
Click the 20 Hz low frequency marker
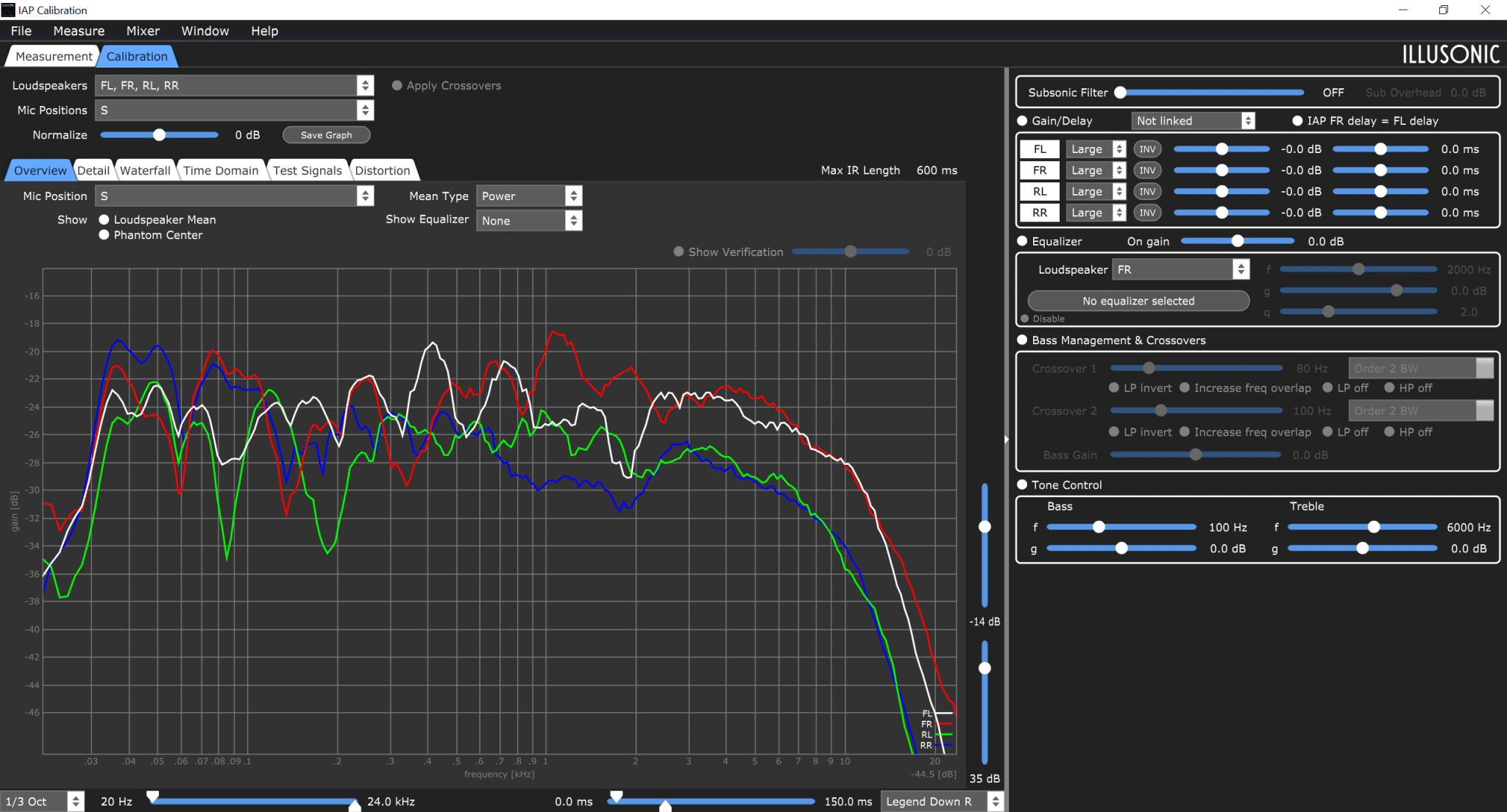[152, 797]
